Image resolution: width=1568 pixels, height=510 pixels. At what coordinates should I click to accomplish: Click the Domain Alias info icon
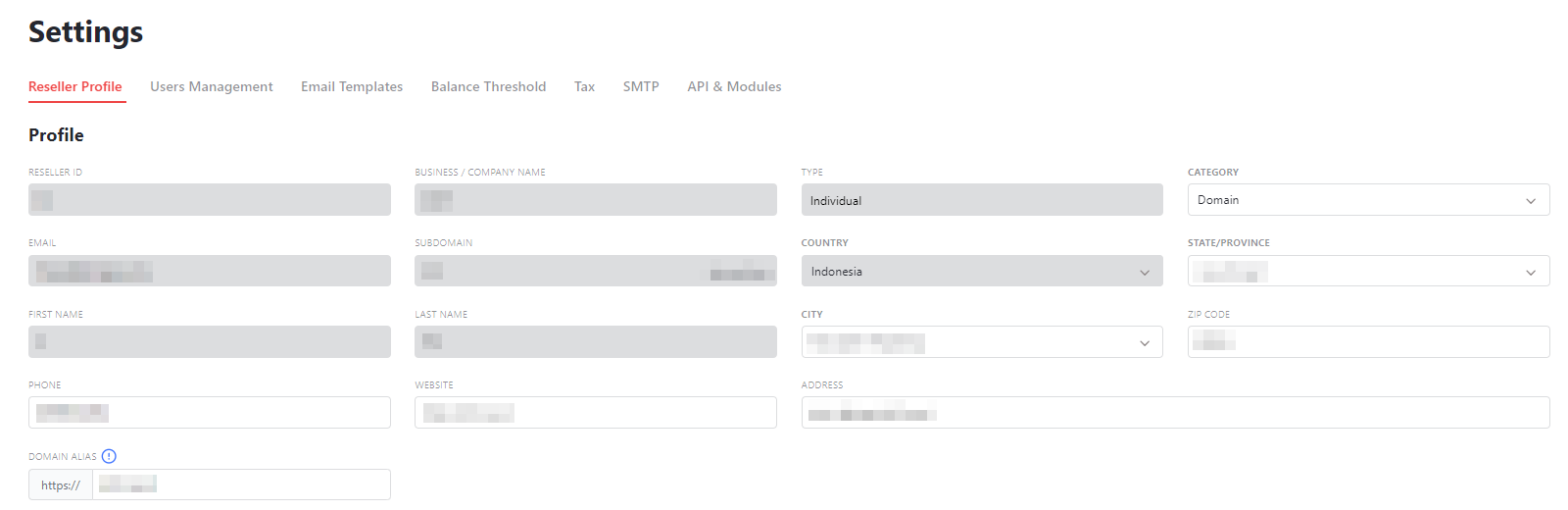109,456
